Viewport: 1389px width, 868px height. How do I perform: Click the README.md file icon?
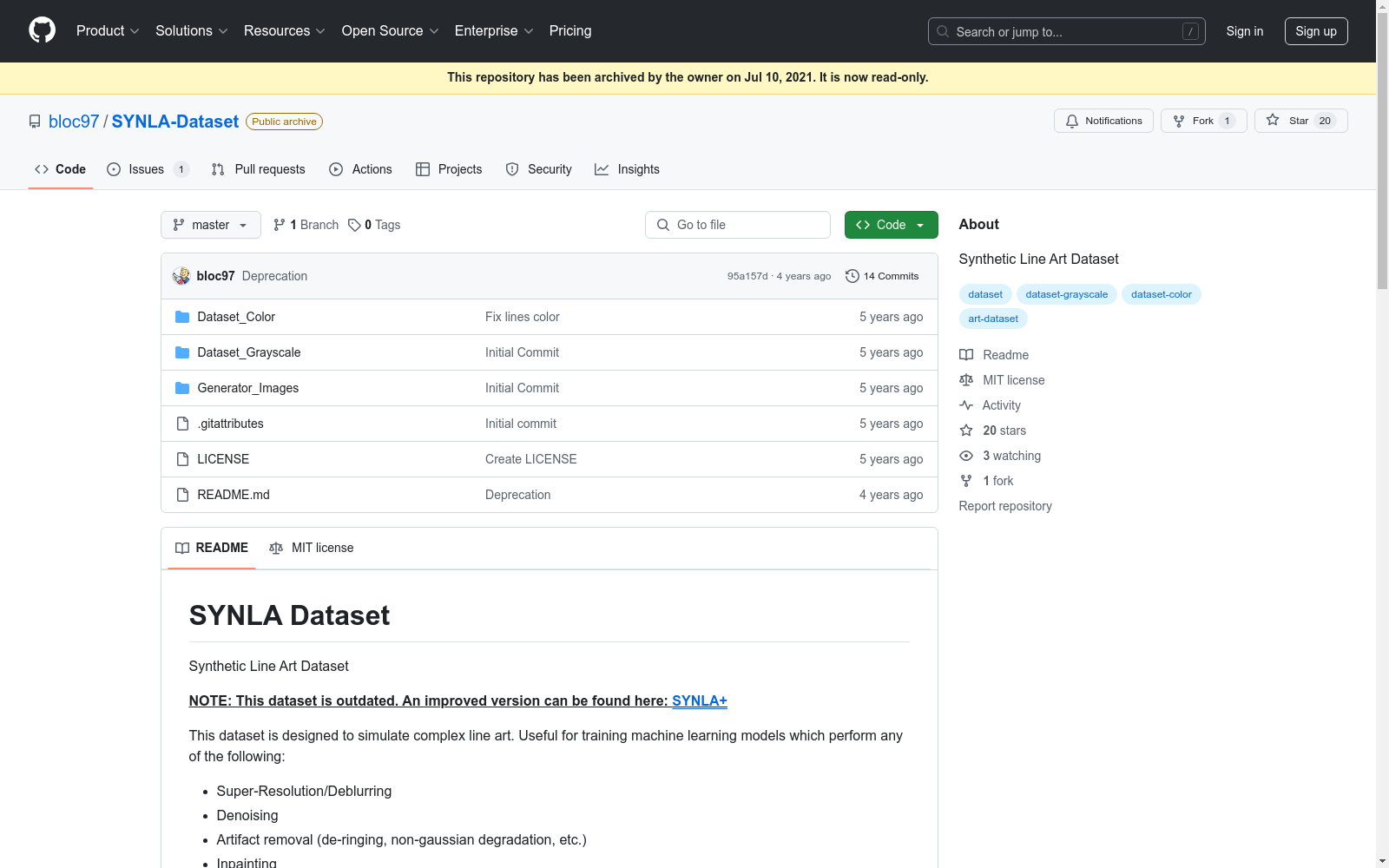[182, 495]
